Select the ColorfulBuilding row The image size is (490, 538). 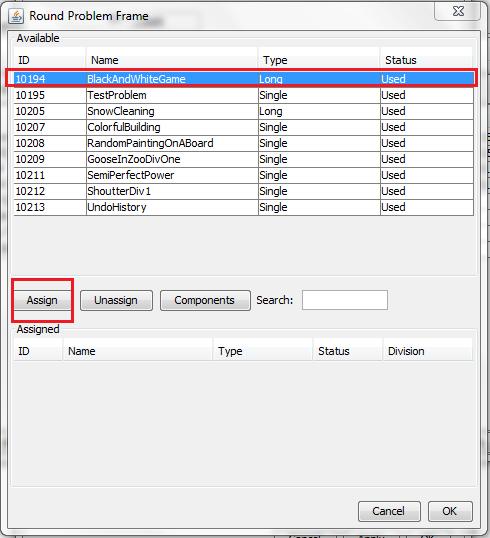pyautogui.click(x=244, y=127)
